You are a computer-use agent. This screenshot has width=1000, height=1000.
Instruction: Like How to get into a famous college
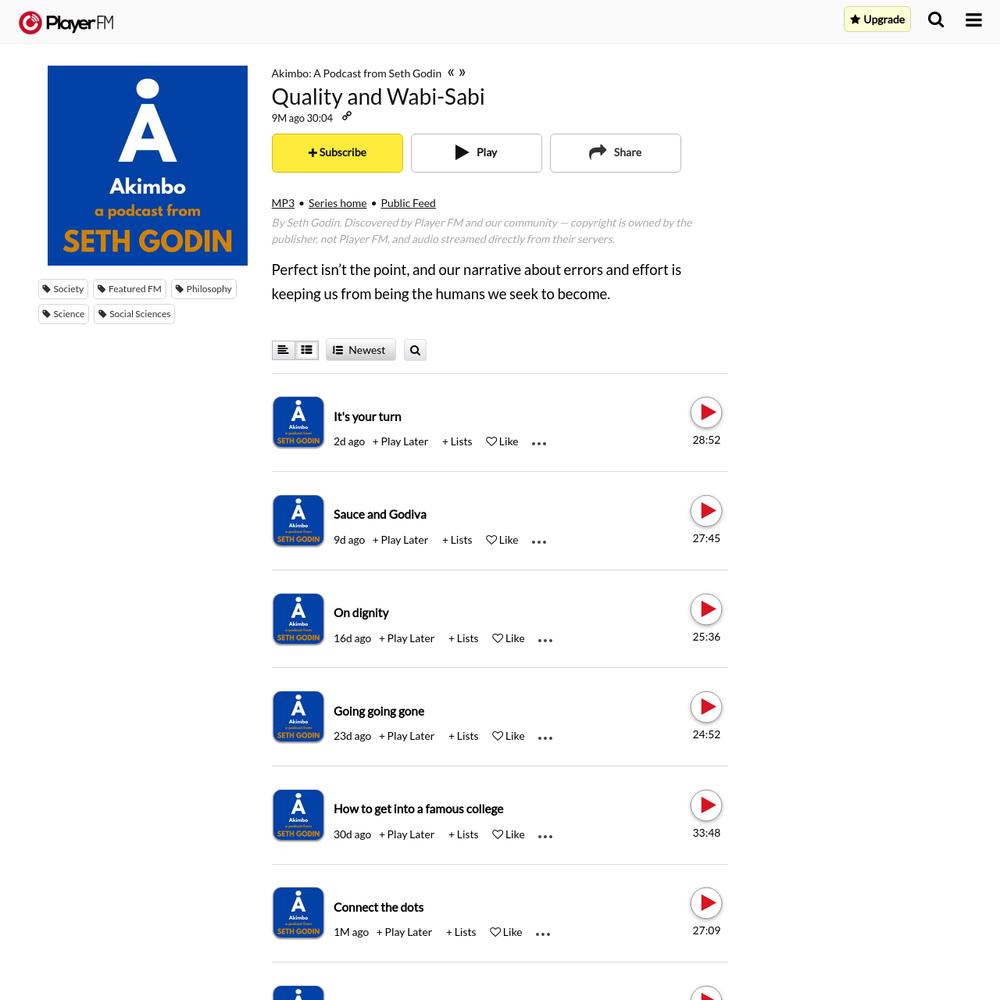508,834
